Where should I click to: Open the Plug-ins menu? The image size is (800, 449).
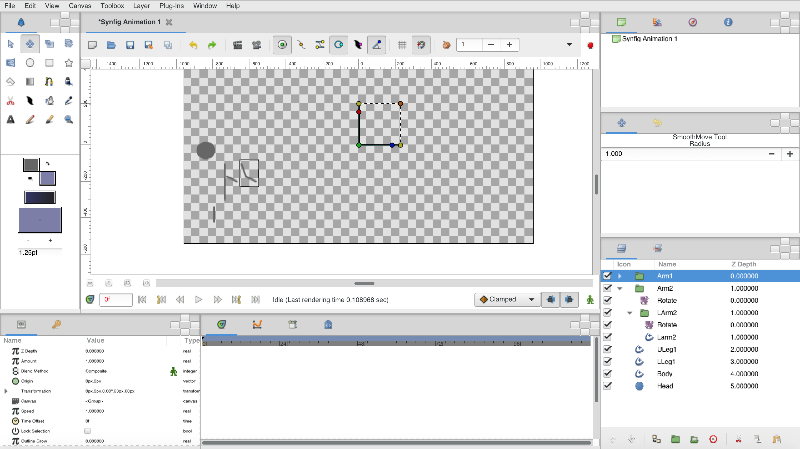click(x=171, y=6)
